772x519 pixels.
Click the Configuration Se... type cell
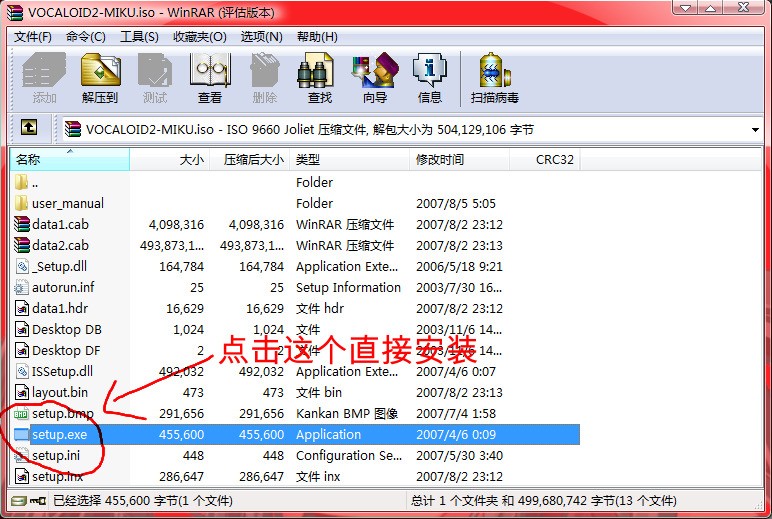tap(349, 455)
